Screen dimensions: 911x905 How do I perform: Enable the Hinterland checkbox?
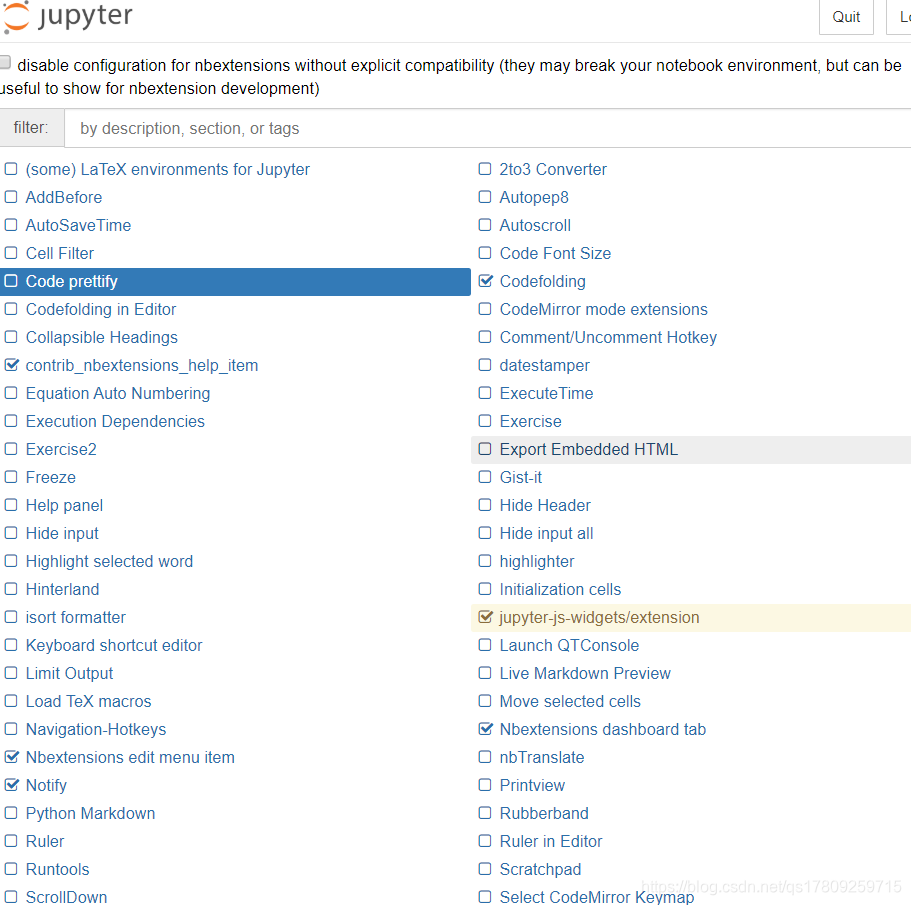click(x=11, y=589)
